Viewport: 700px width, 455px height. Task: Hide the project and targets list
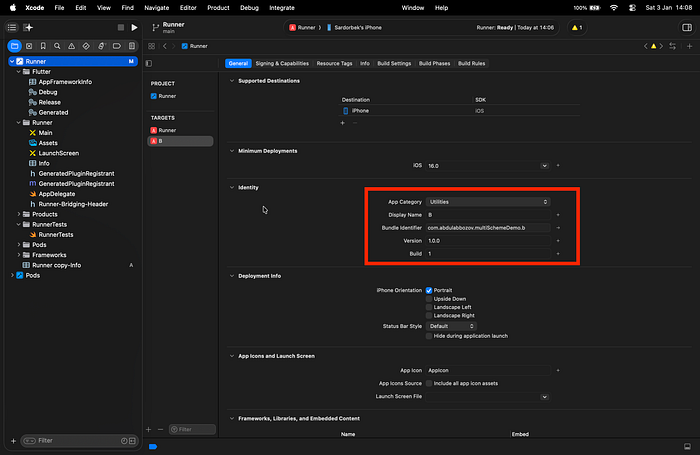coord(149,63)
